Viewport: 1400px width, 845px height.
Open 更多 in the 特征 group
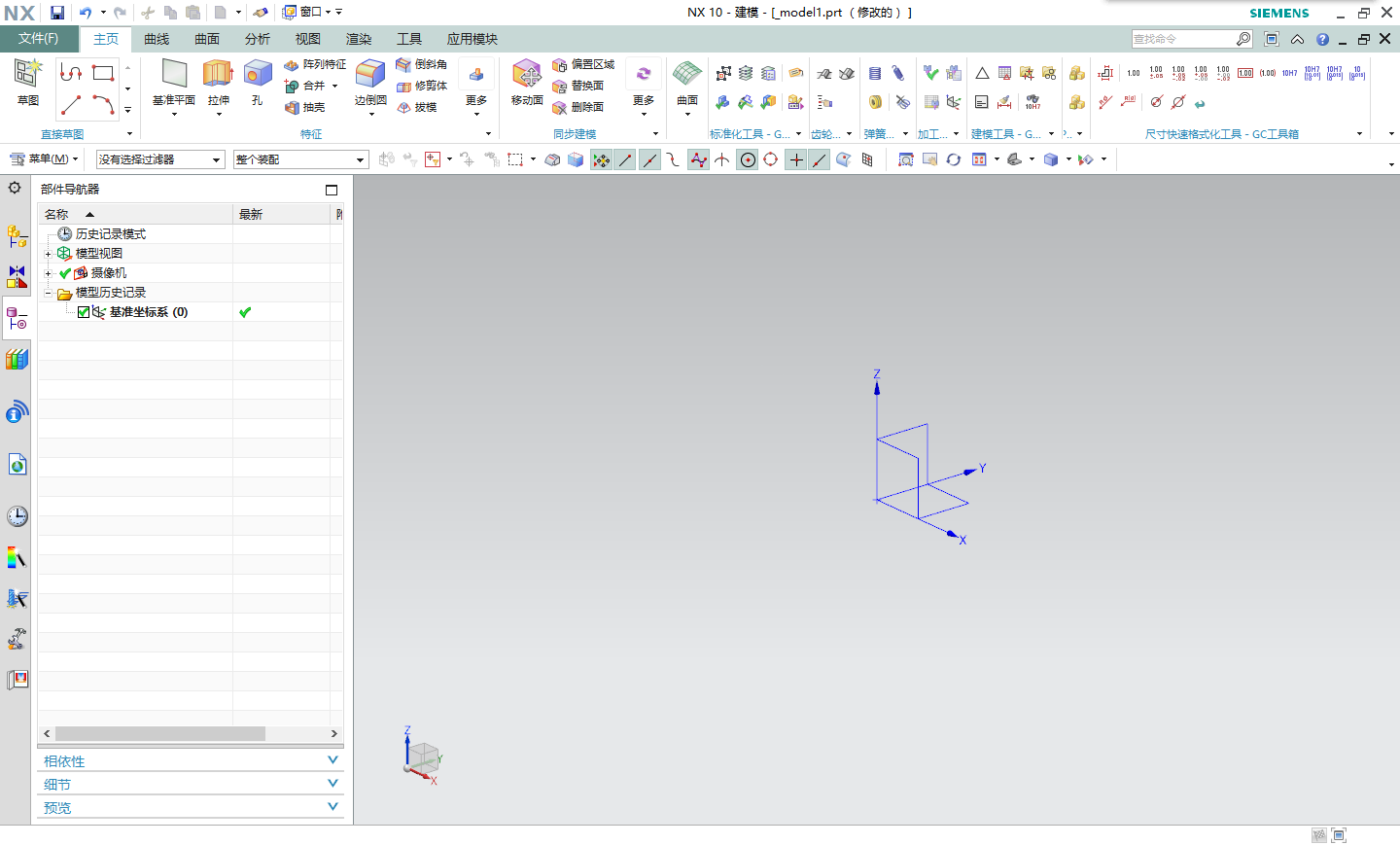tap(476, 88)
